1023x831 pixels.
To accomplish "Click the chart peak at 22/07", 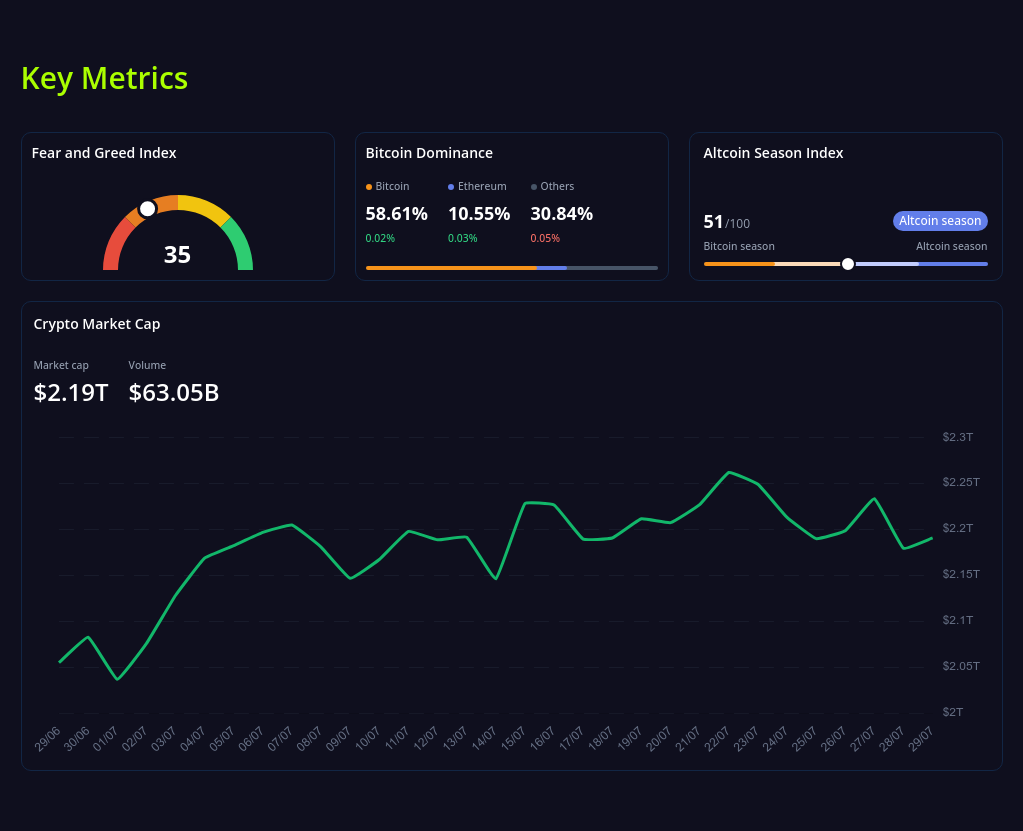I will (x=729, y=472).
